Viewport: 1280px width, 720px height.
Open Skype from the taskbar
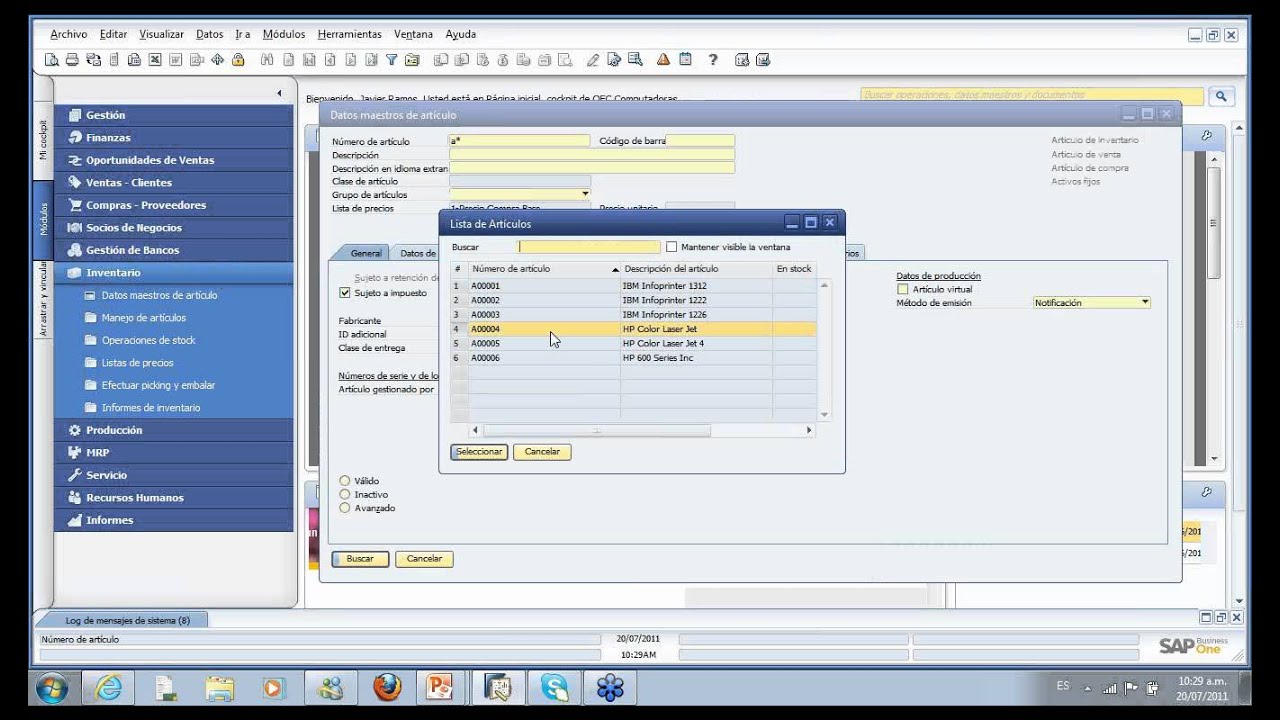tap(554, 688)
